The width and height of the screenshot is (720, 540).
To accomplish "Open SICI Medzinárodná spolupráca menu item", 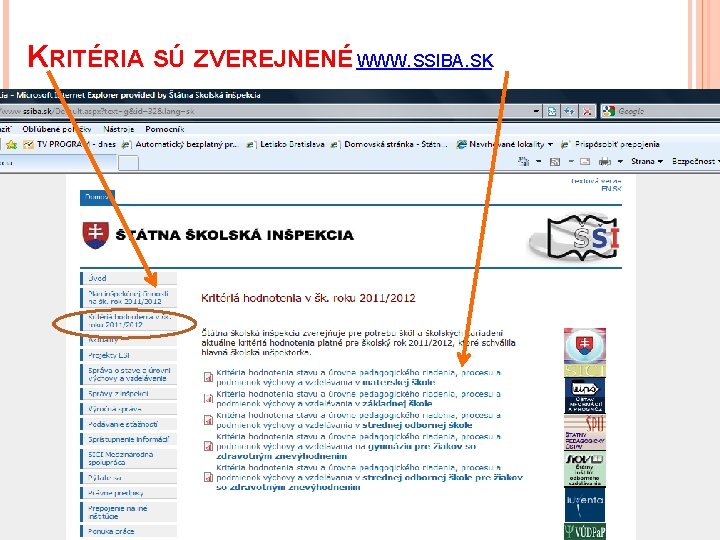I will [129, 458].
